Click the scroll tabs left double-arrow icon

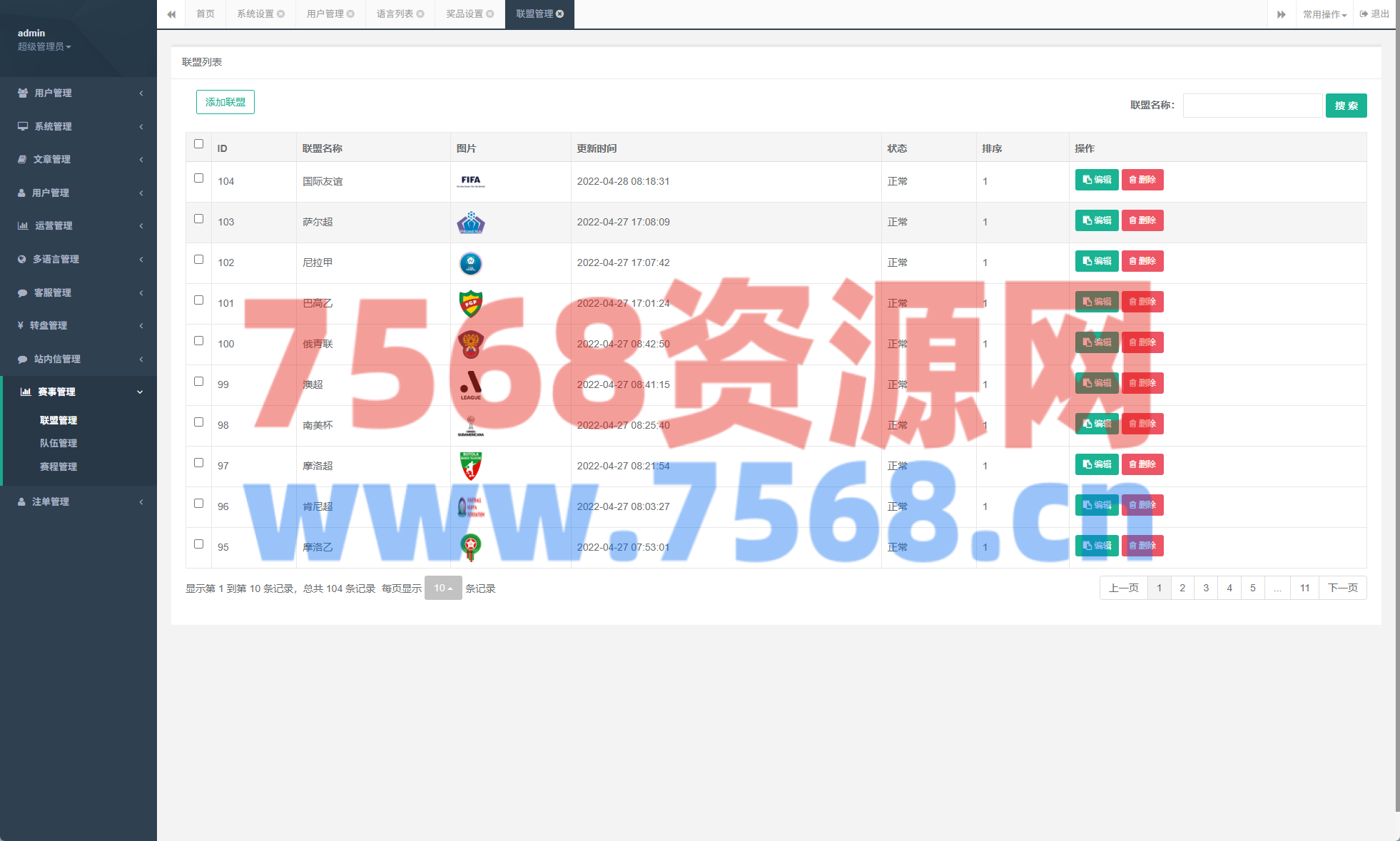point(171,14)
